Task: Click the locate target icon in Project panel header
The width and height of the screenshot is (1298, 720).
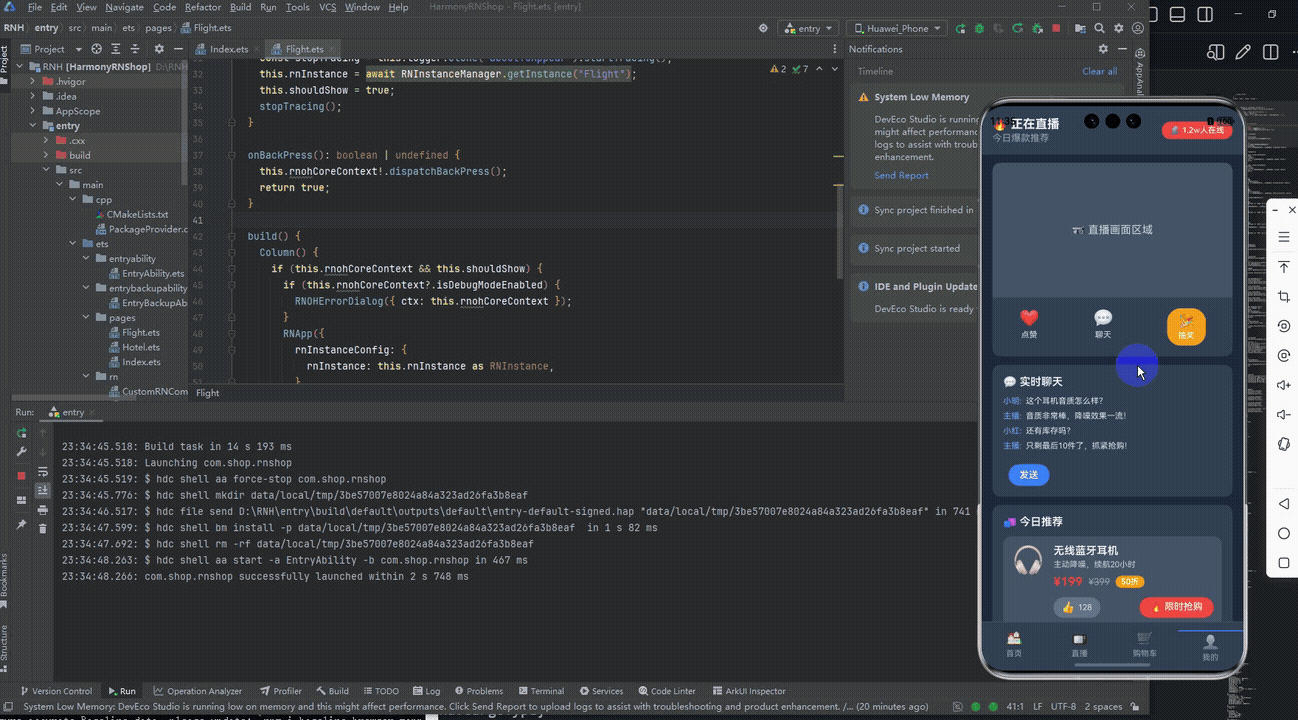Action: (x=97, y=48)
